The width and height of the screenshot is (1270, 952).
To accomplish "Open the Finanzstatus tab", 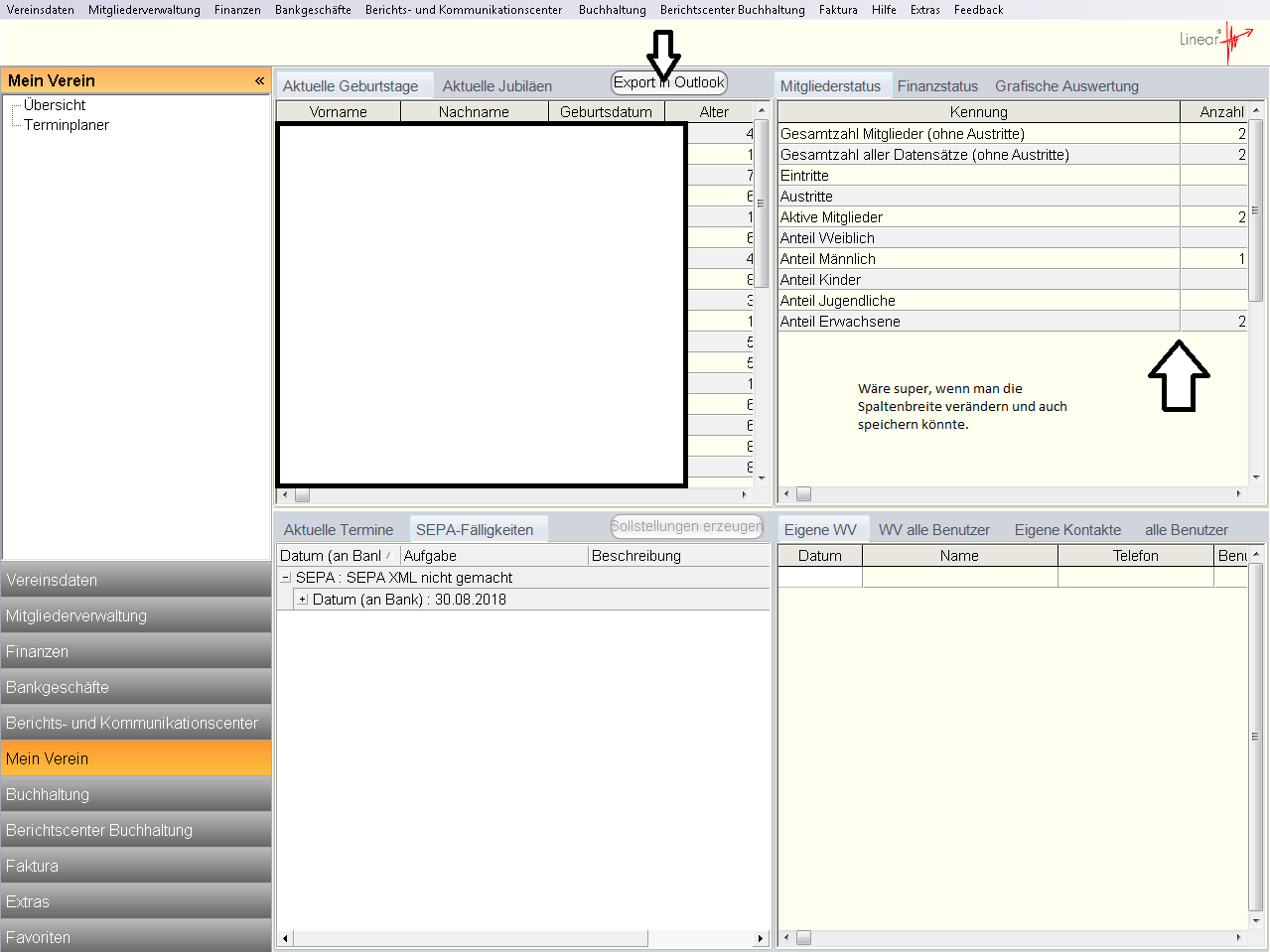I will pyautogui.click(x=937, y=86).
